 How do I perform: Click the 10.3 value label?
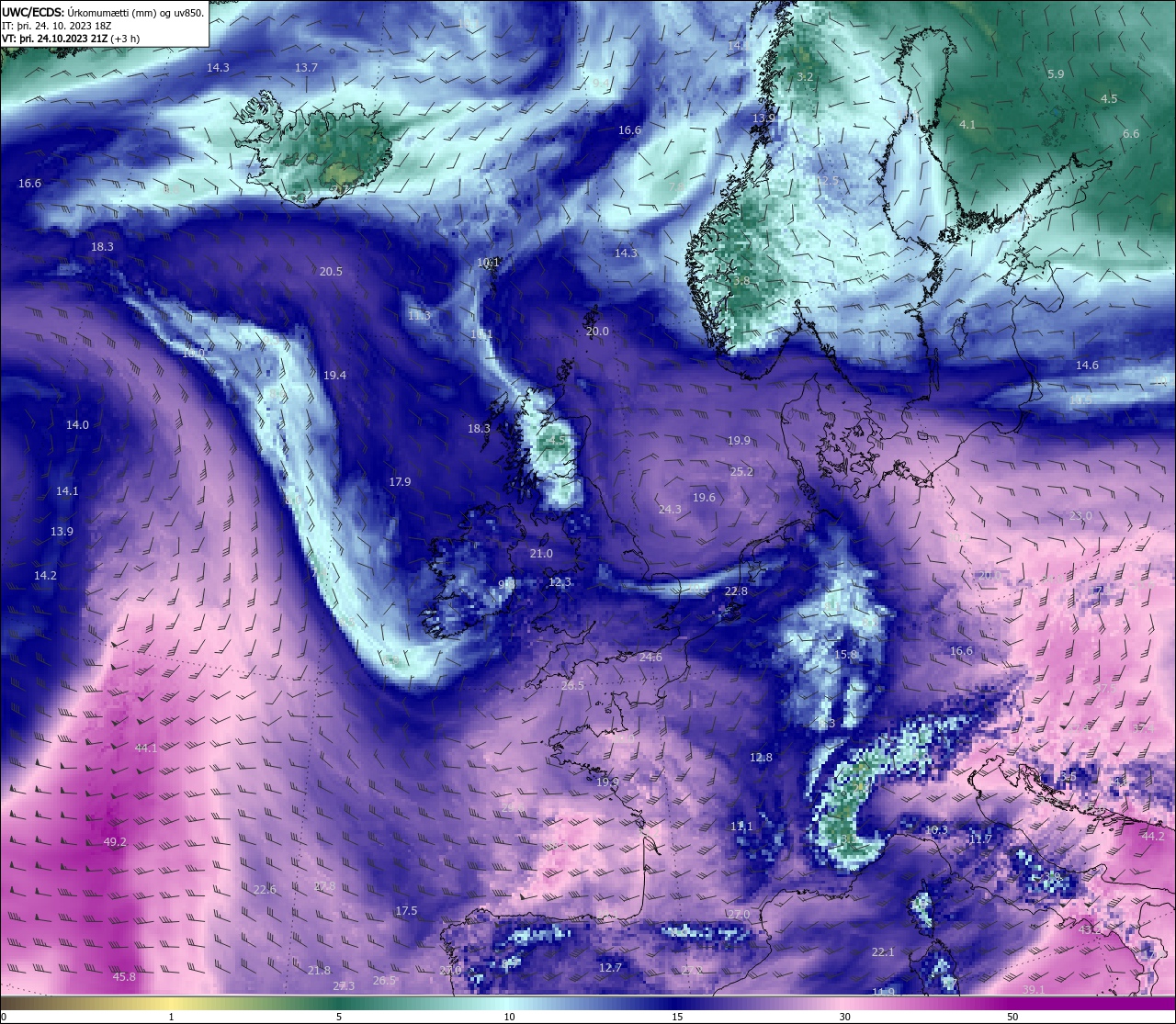[935, 830]
